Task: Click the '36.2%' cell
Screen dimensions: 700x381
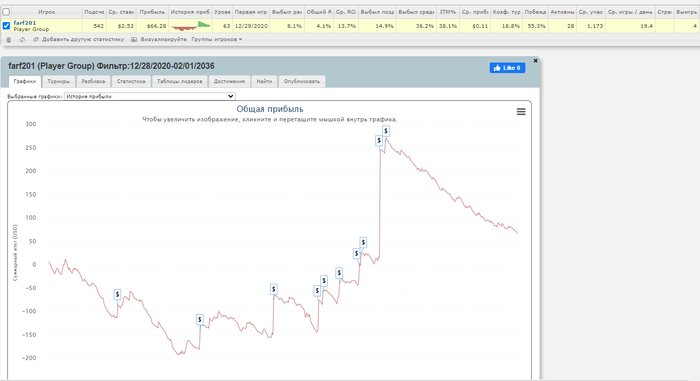Action: [425, 26]
